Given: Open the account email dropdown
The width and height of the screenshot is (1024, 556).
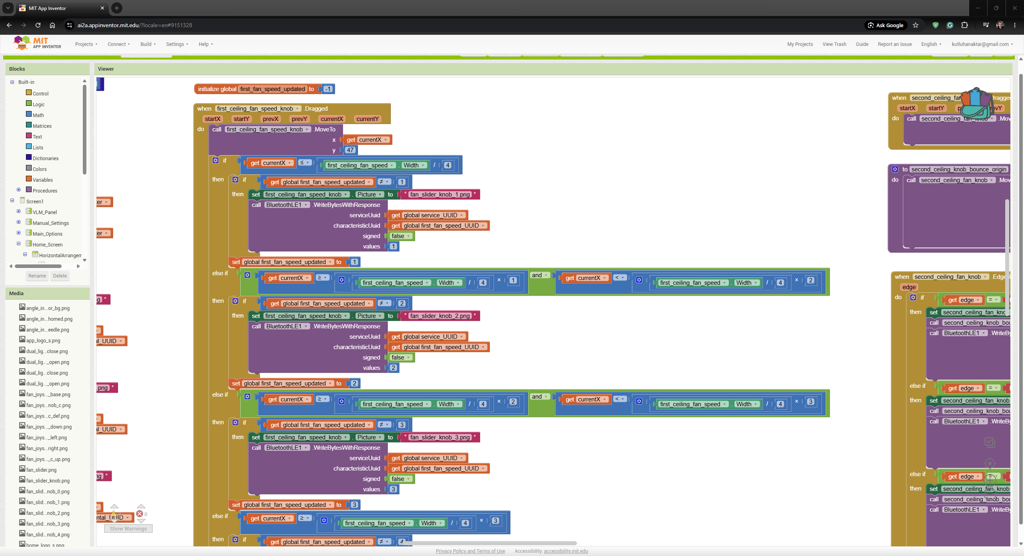Looking at the screenshot, I should click(x=982, y=44).
